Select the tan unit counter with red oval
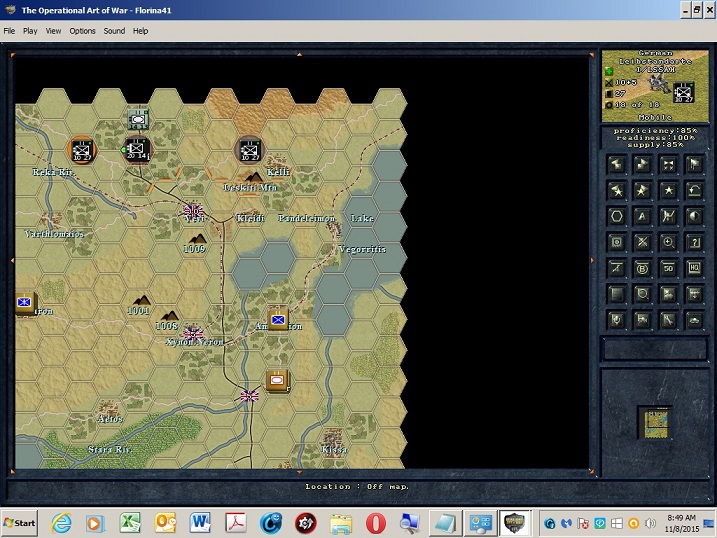Viewport: 717px width, 538px height. (x=278, y=381)
